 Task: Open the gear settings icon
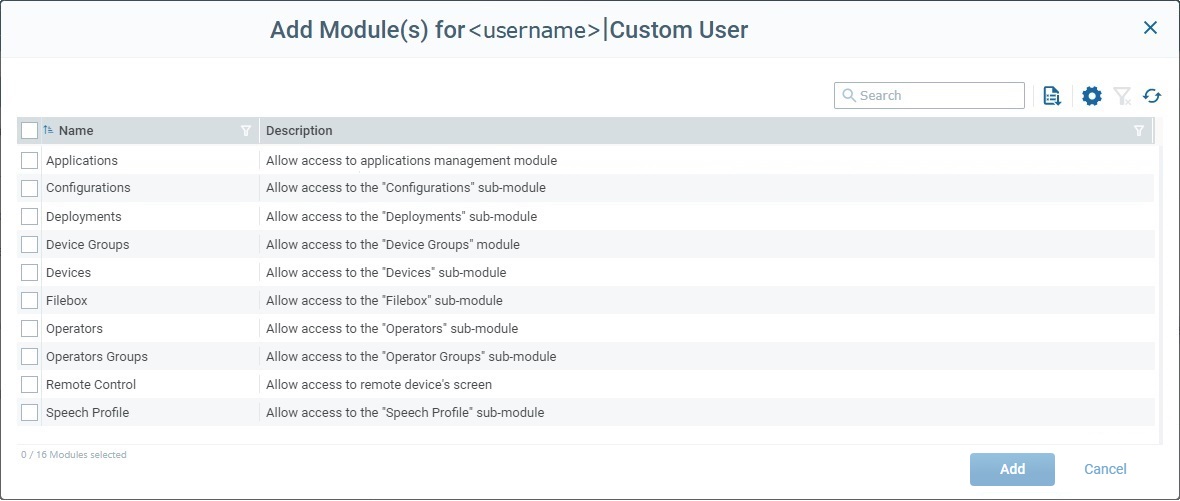[1092, 96]
